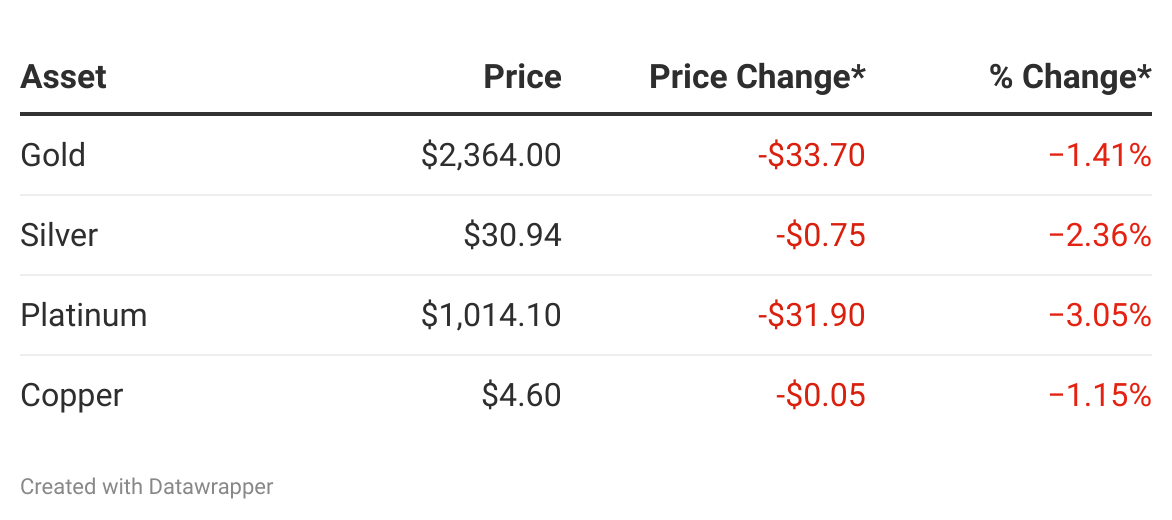Viewport: 1172px width, 520px height.
Task: Click the Silver asset name
Action: (59, 235)
